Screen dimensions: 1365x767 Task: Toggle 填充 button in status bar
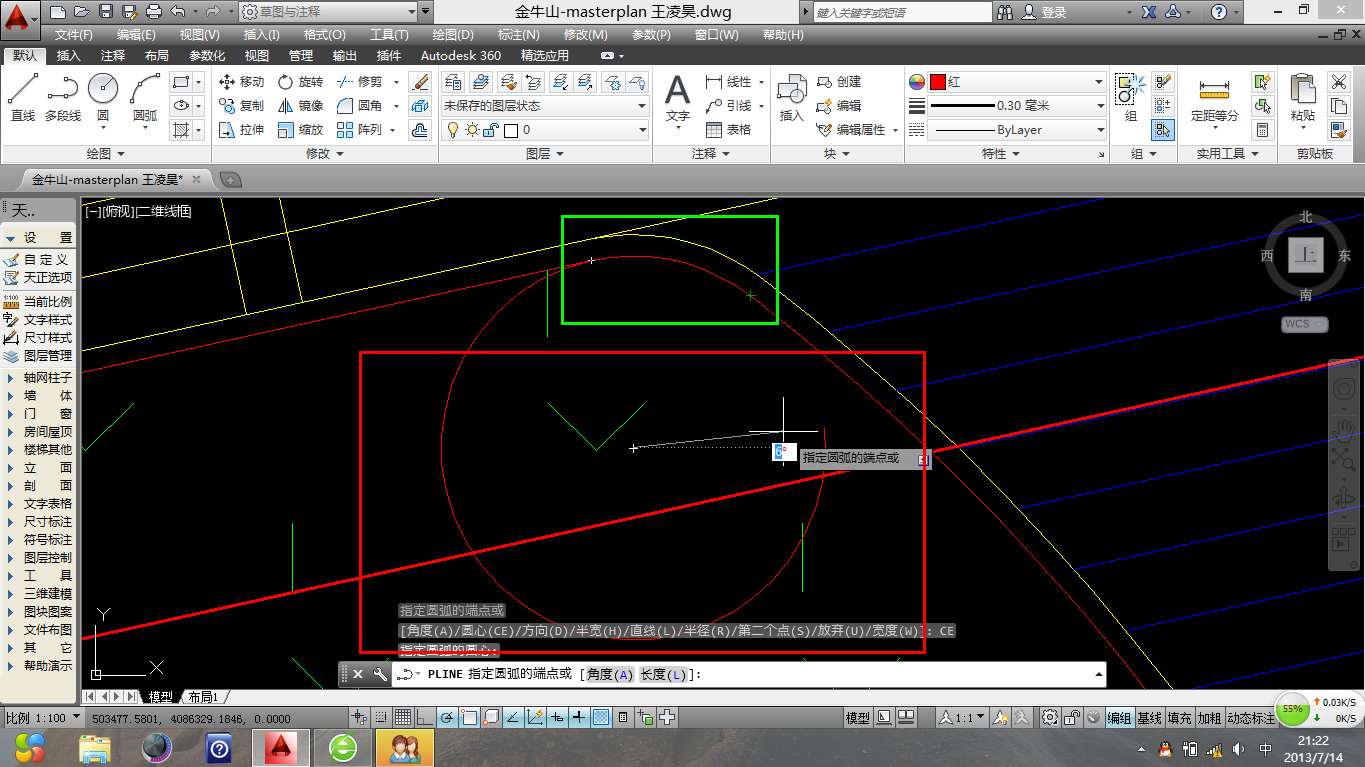pyautogui.click(x=1180, y=718)
